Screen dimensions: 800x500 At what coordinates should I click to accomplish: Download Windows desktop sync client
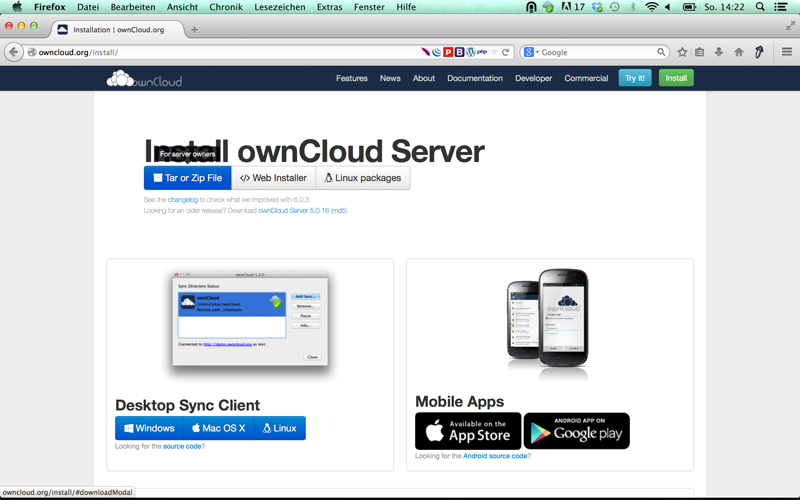pos(149,428)
